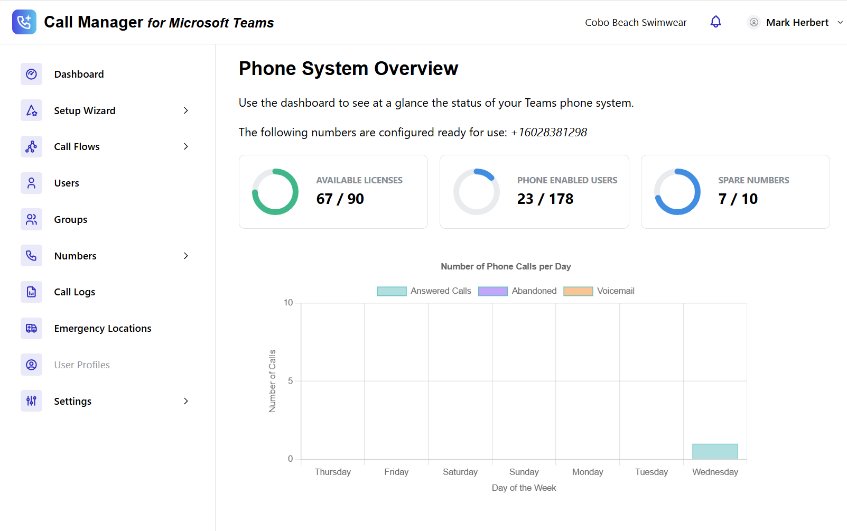Viewport: 847px width, 531px height.
Task: Open the notifications bell
Action: point(715,22)
